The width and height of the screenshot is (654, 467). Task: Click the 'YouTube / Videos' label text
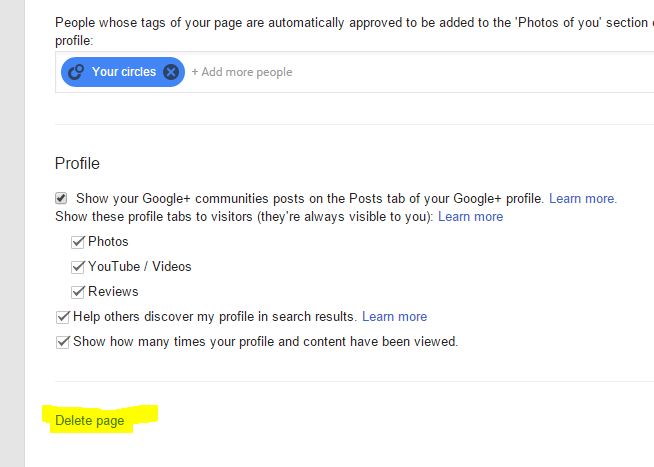(139, 266)
